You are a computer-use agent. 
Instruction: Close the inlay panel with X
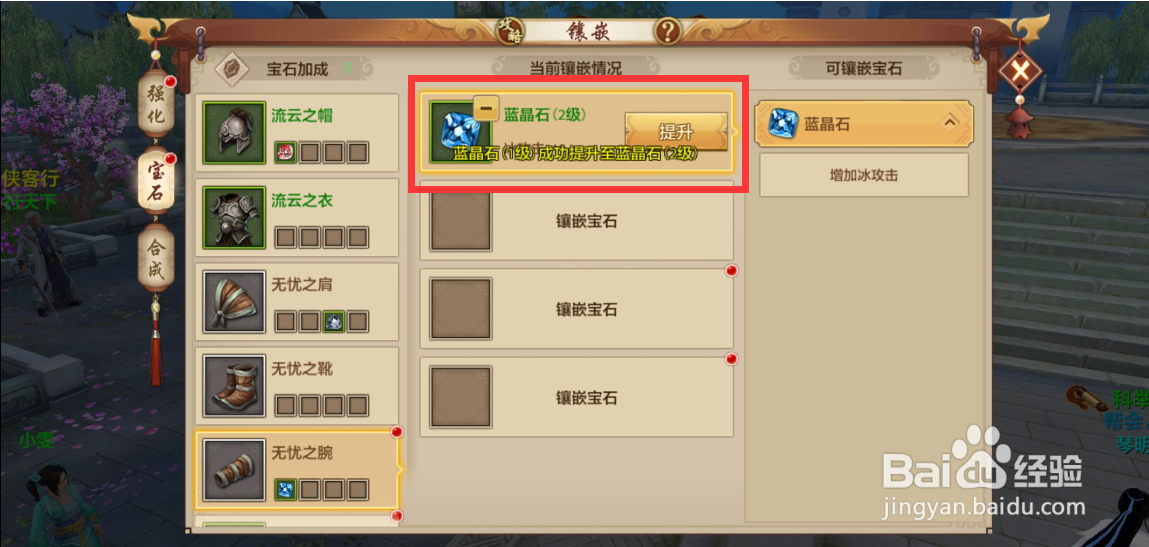1020,72
